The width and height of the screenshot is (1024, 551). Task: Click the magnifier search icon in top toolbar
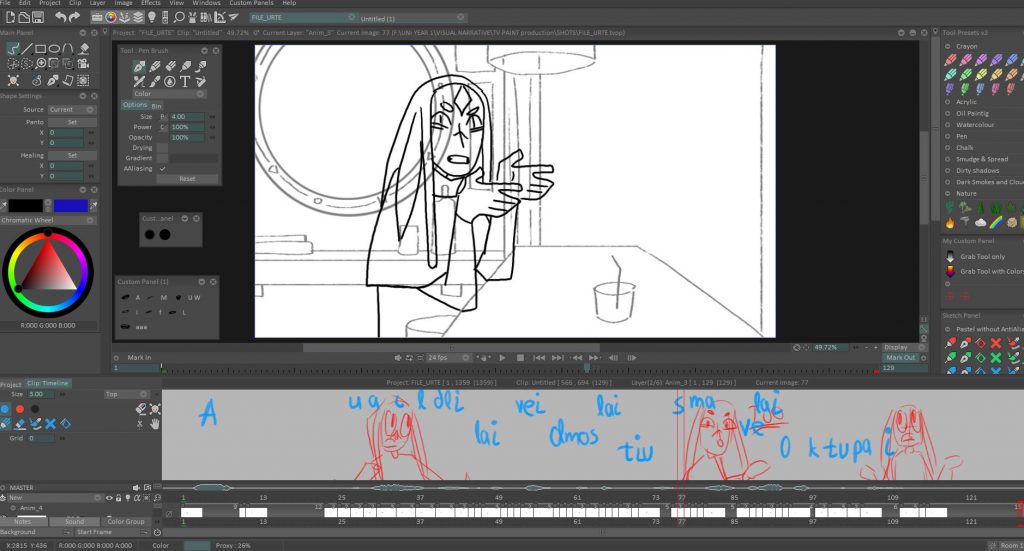[179, 18]
